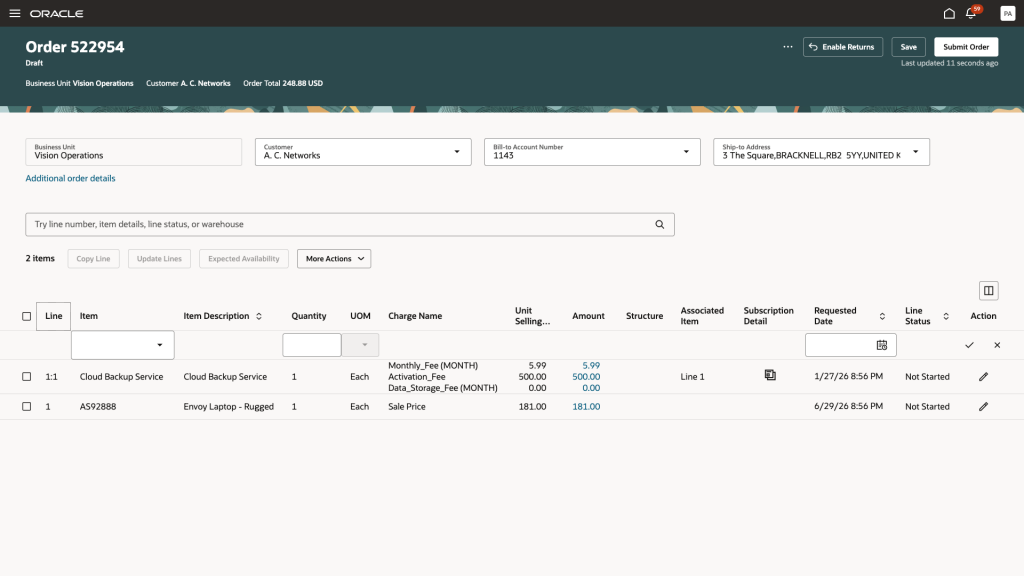Open the Additional order details link
The width and height of the screenshot is (1024, 576).
pos(70,179)
